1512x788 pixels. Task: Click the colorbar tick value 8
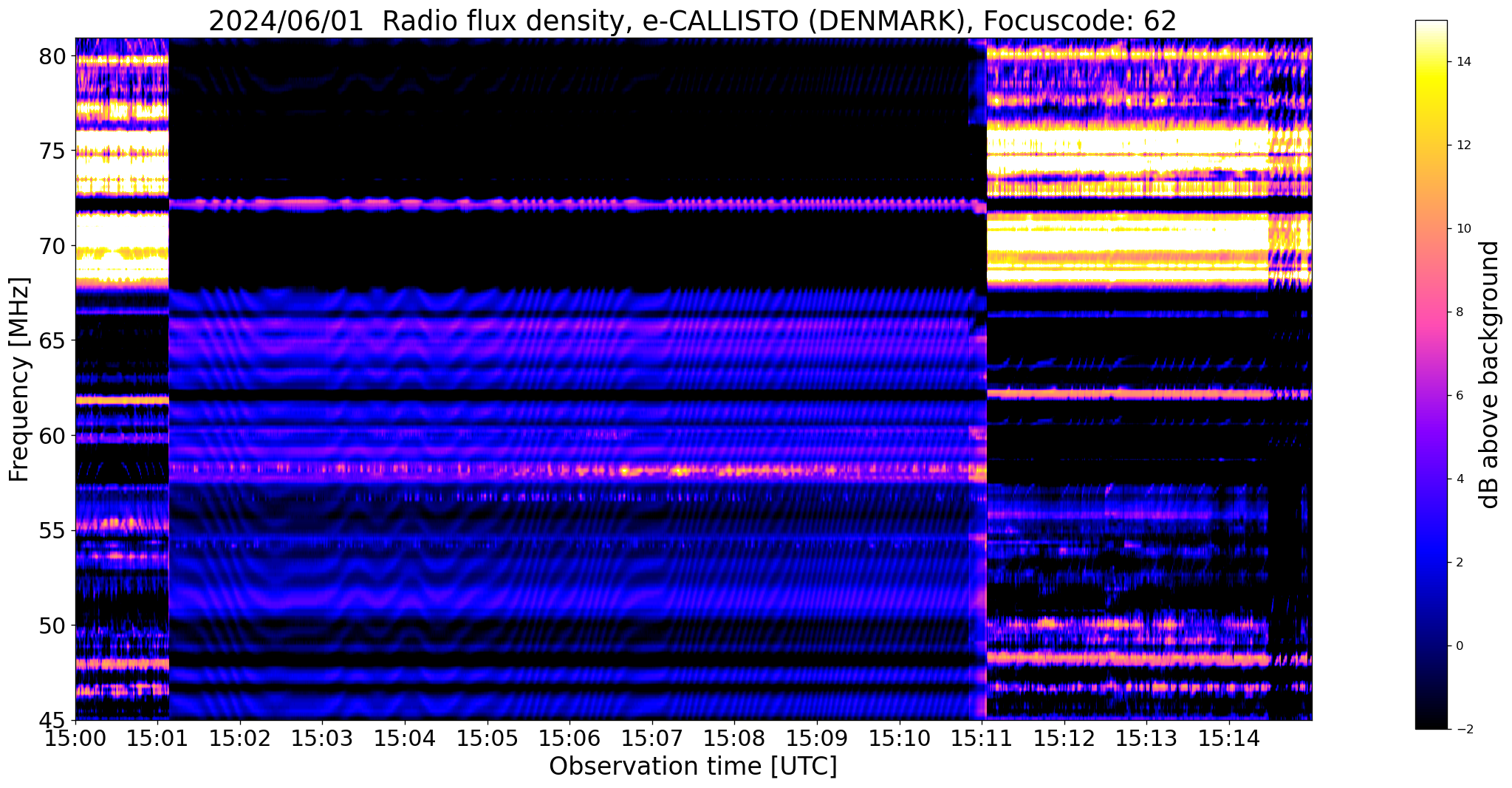(x=1459, y=312)
